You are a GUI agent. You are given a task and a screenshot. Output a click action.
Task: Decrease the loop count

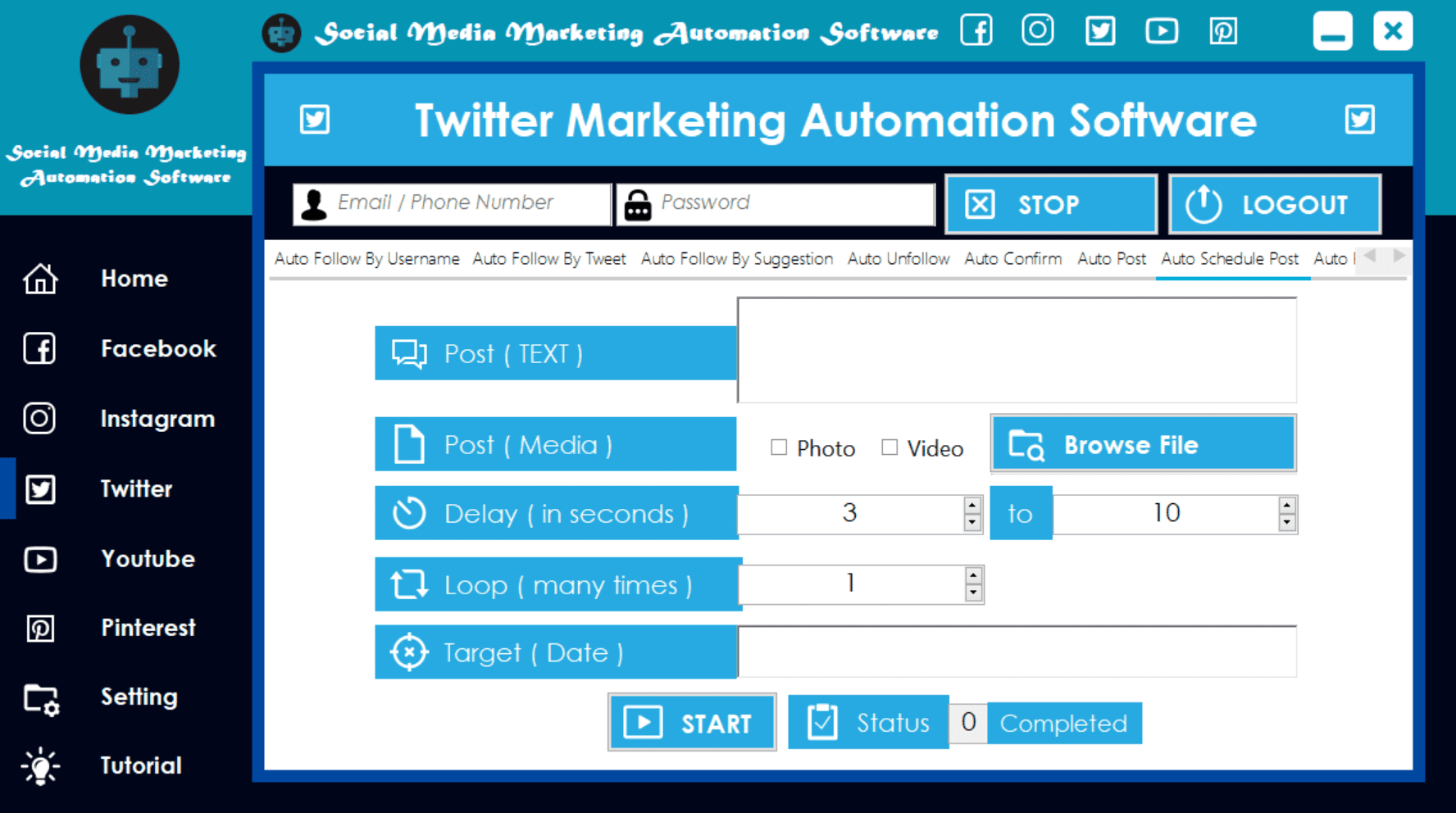click(x=973, y=593)
